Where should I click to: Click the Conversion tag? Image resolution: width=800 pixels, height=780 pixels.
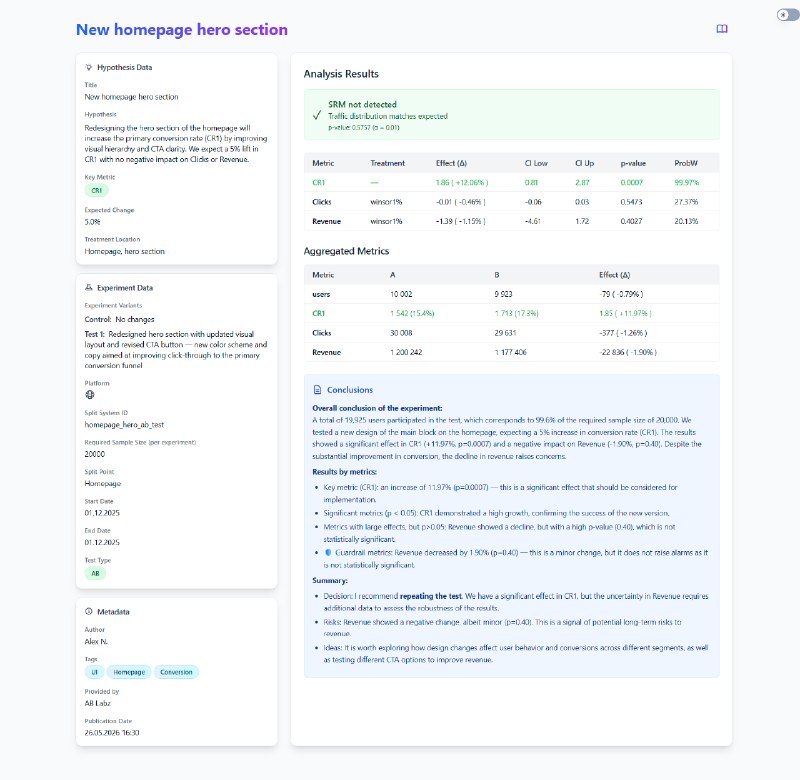point(176,672)
